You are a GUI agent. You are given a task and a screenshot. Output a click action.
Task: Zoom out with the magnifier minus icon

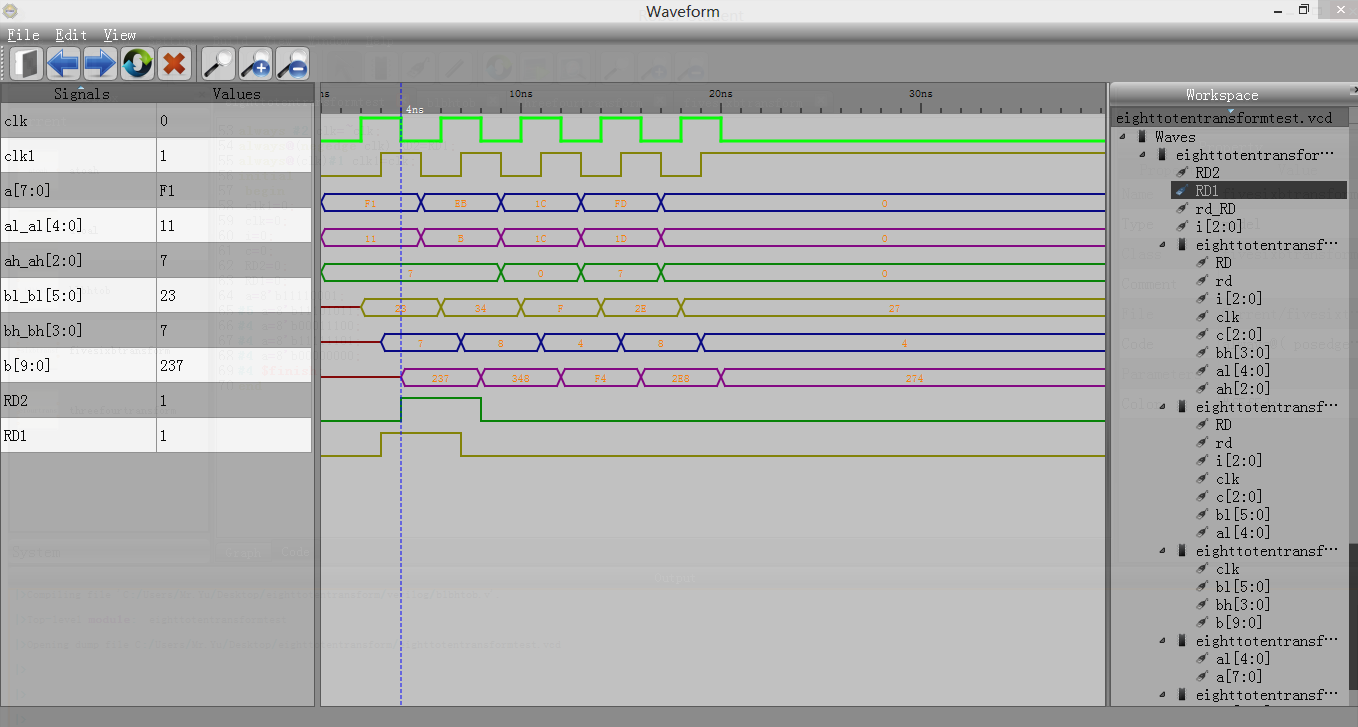292,64
